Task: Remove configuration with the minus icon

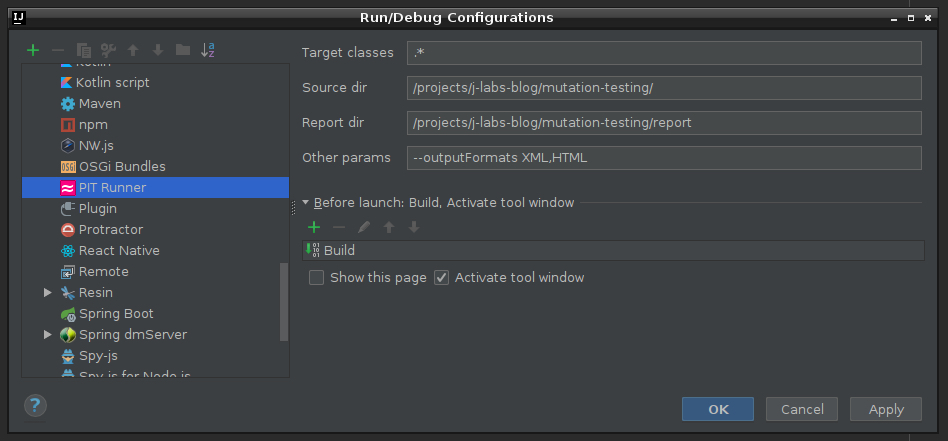Action: (x=58, y=50)
